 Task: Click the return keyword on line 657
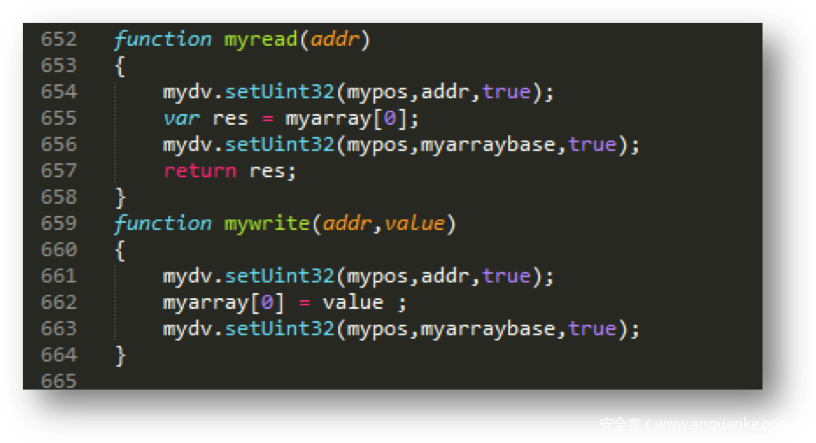point(200,171)
